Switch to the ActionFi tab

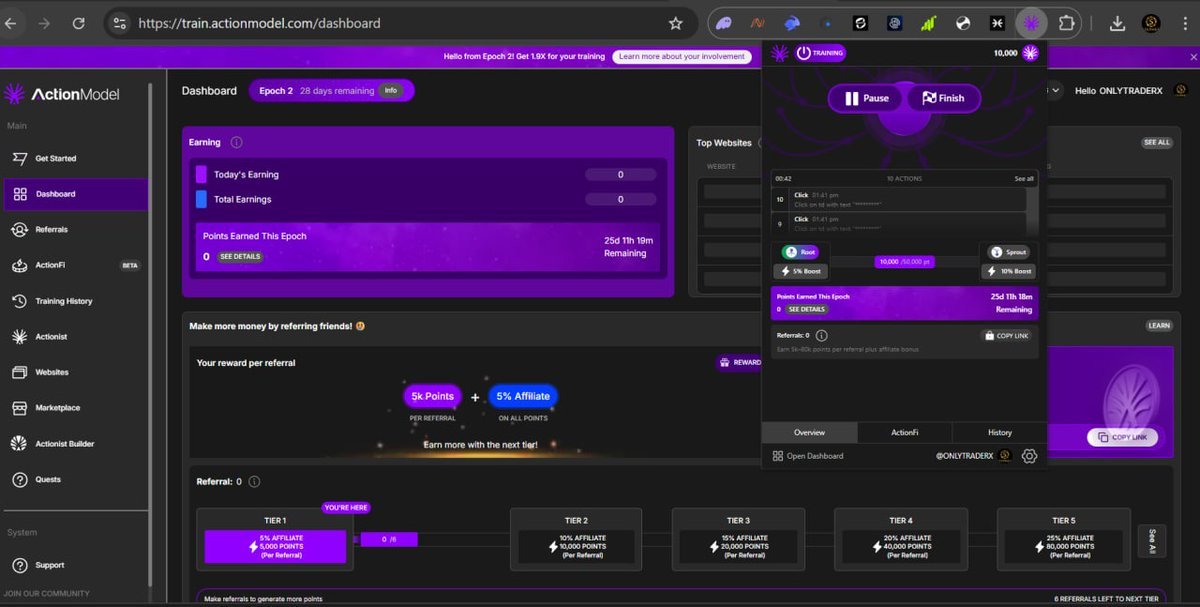pos(904,433)
